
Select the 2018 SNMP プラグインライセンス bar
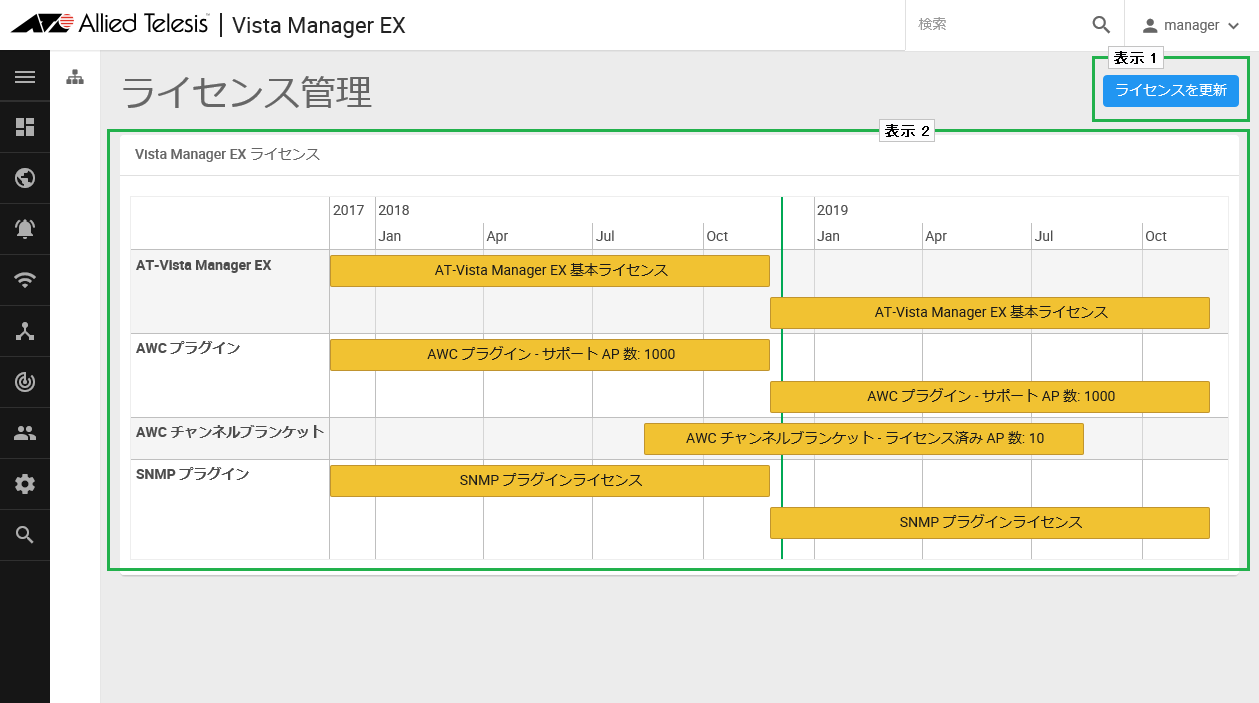(550, 481)
